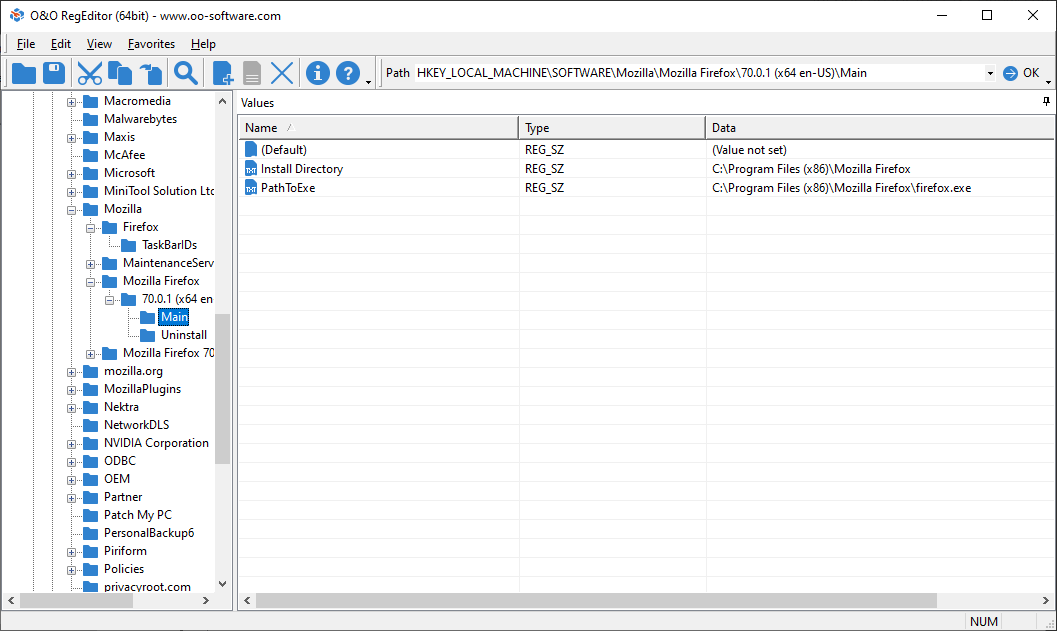
Task: Expand the Microsoft tree node
Action: coord(71,175)
